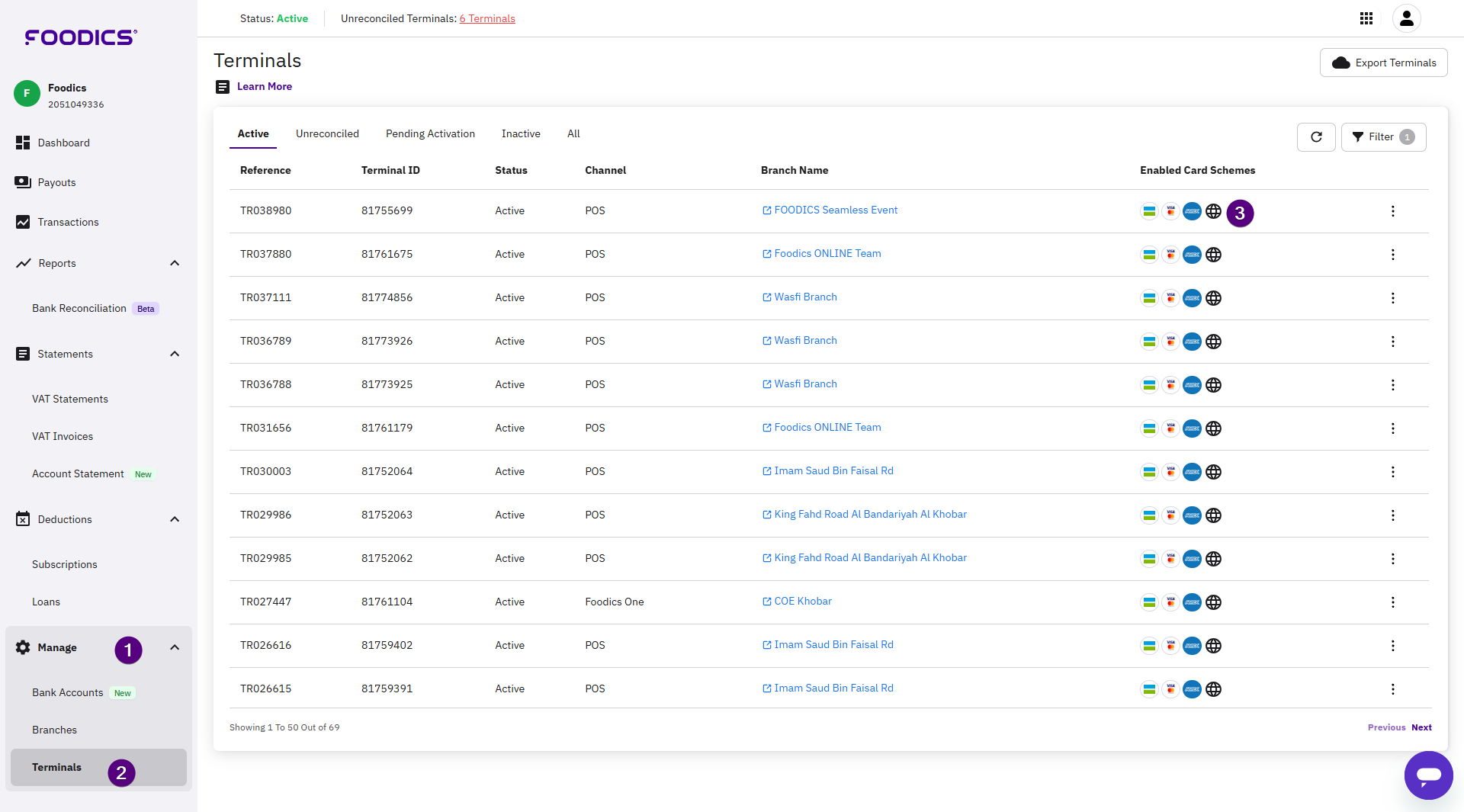This screenshot has height=812, width=1464.
Task: Open three-dot menu for TR036789
Action: tap(1392, 342)
